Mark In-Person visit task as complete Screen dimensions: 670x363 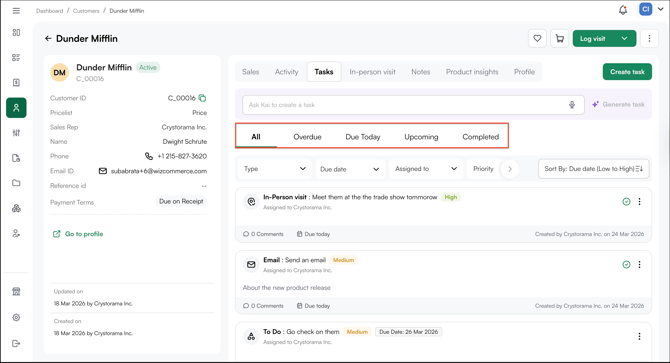(626, 202)
